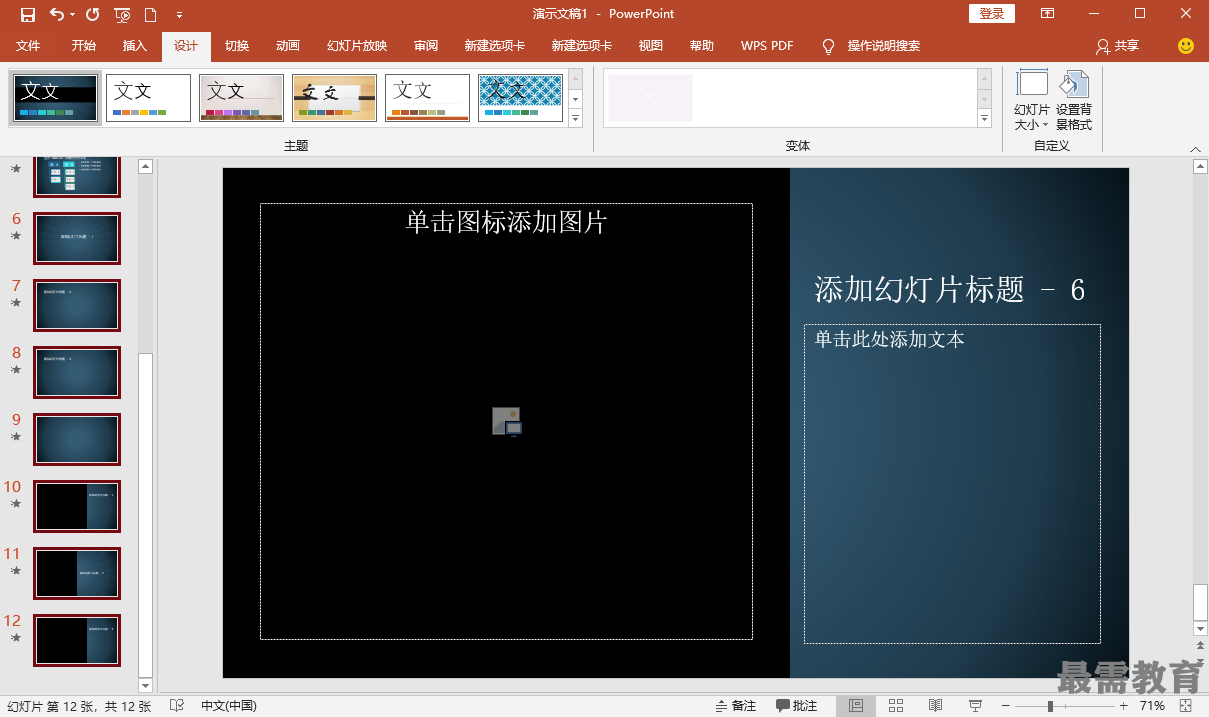
Task: Open the 文件 menu
Action: pos(28,46)
